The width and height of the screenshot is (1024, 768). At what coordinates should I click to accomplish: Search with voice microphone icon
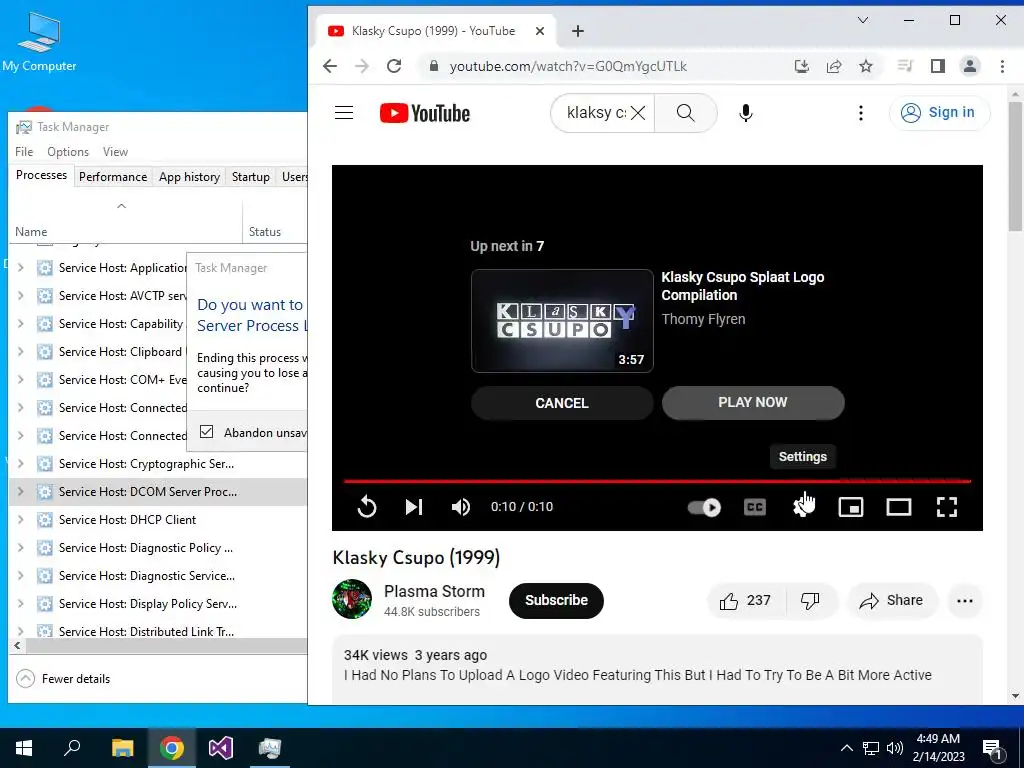click(x=746, y=113)
